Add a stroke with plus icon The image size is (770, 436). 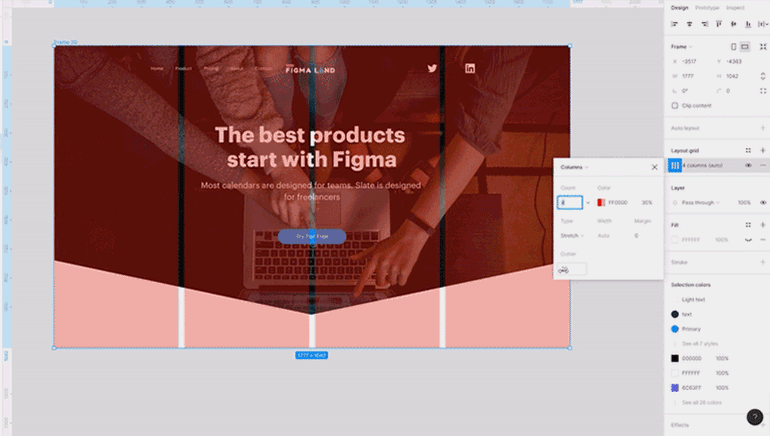(763, 262)
